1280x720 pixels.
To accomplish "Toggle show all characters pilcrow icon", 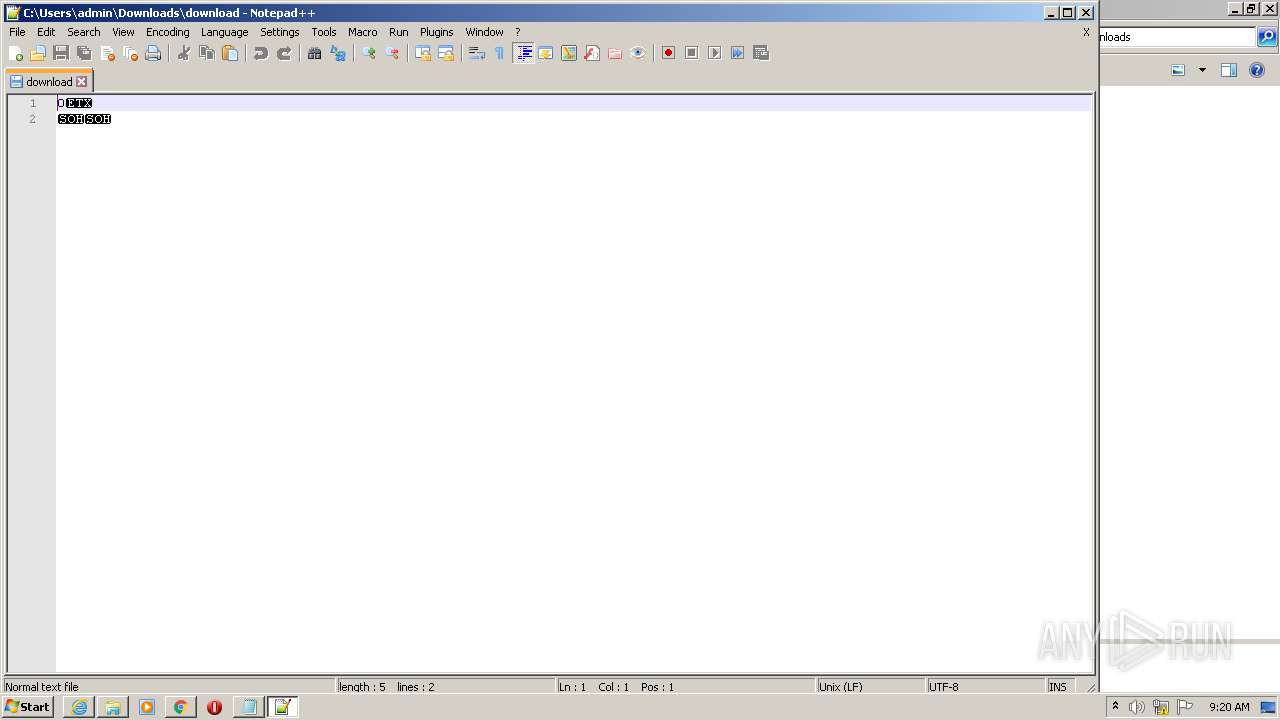I will 500,53.
